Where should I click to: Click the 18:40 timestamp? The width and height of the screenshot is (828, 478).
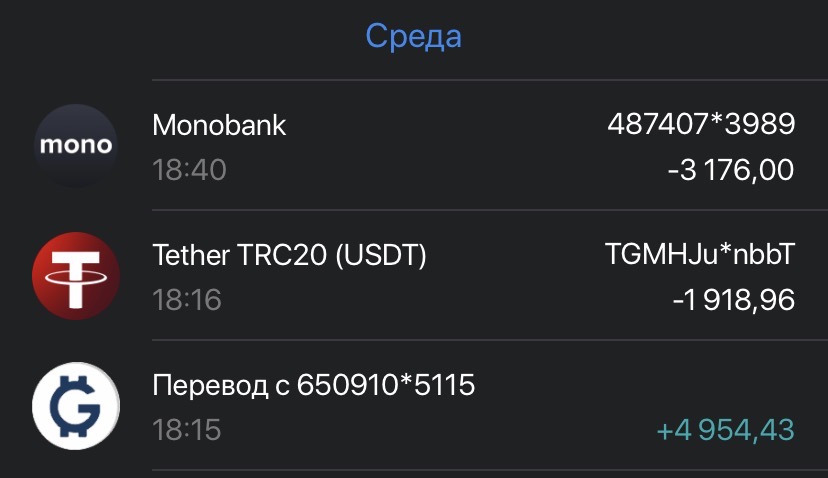coord(189,170)
